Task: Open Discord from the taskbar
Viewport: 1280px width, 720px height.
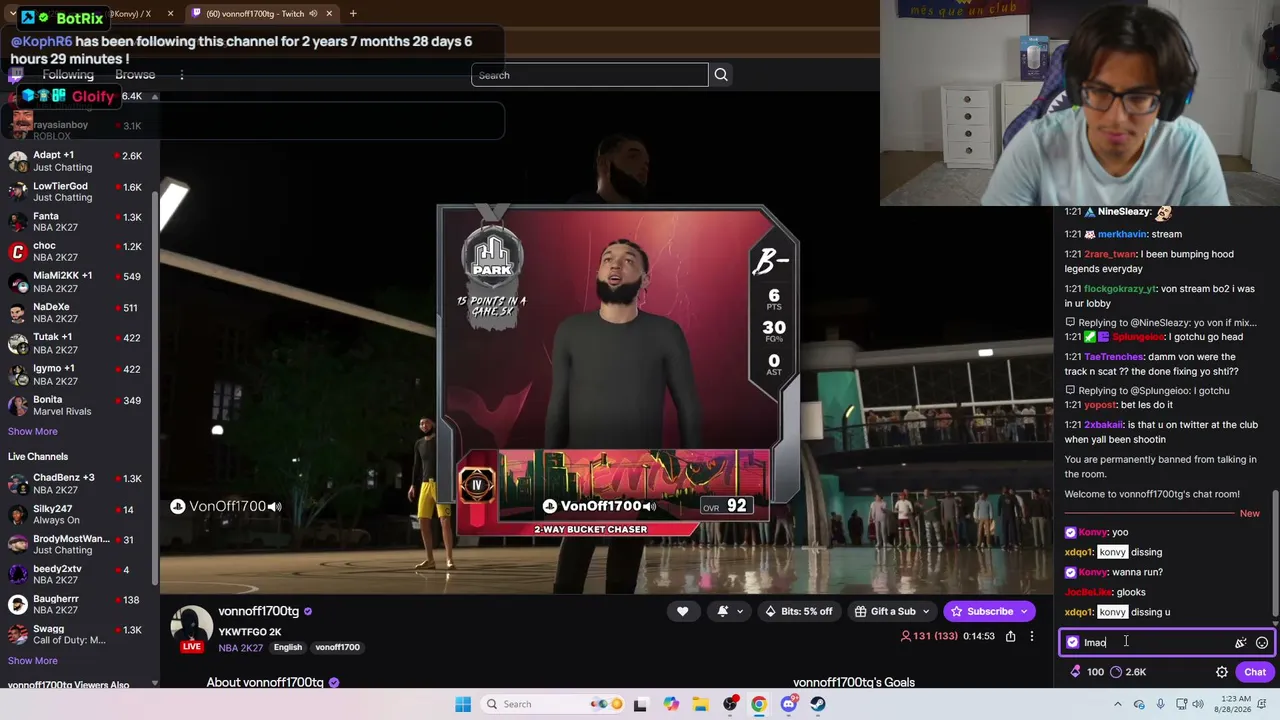Action: [x=789, y=704]
